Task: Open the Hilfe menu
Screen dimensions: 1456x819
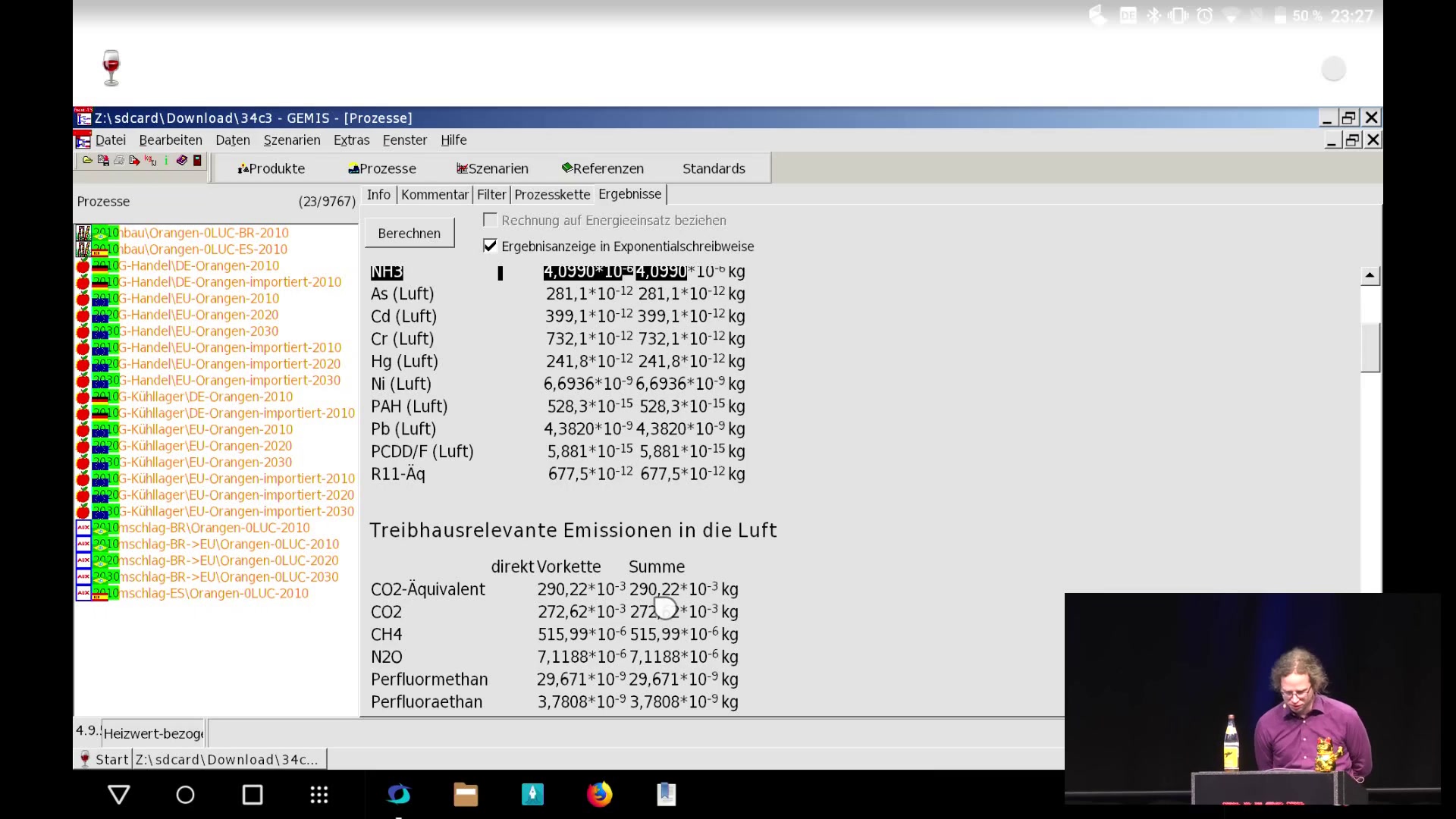Action: click(x=453, y=140)
